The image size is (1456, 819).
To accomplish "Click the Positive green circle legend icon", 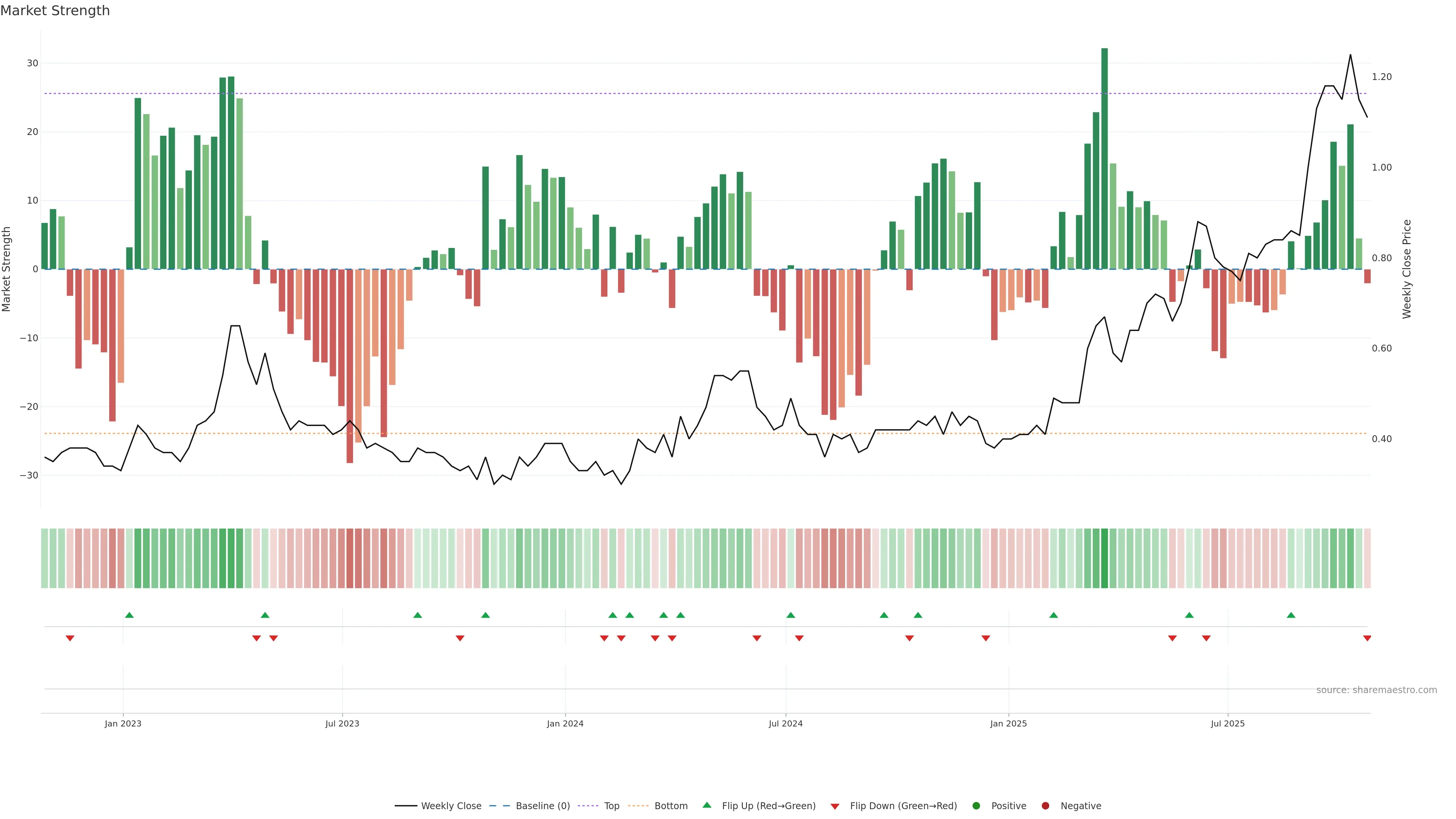I will [976, 806].
